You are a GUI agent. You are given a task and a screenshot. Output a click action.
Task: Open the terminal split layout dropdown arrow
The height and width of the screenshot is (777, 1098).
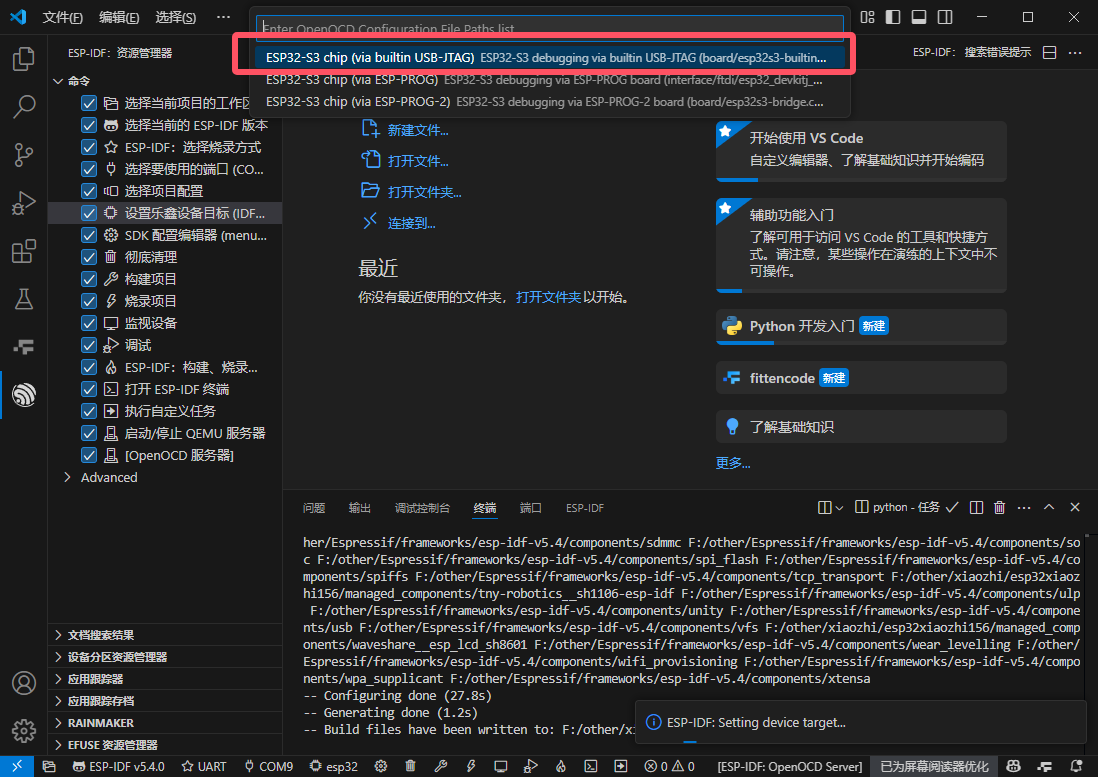839,508
